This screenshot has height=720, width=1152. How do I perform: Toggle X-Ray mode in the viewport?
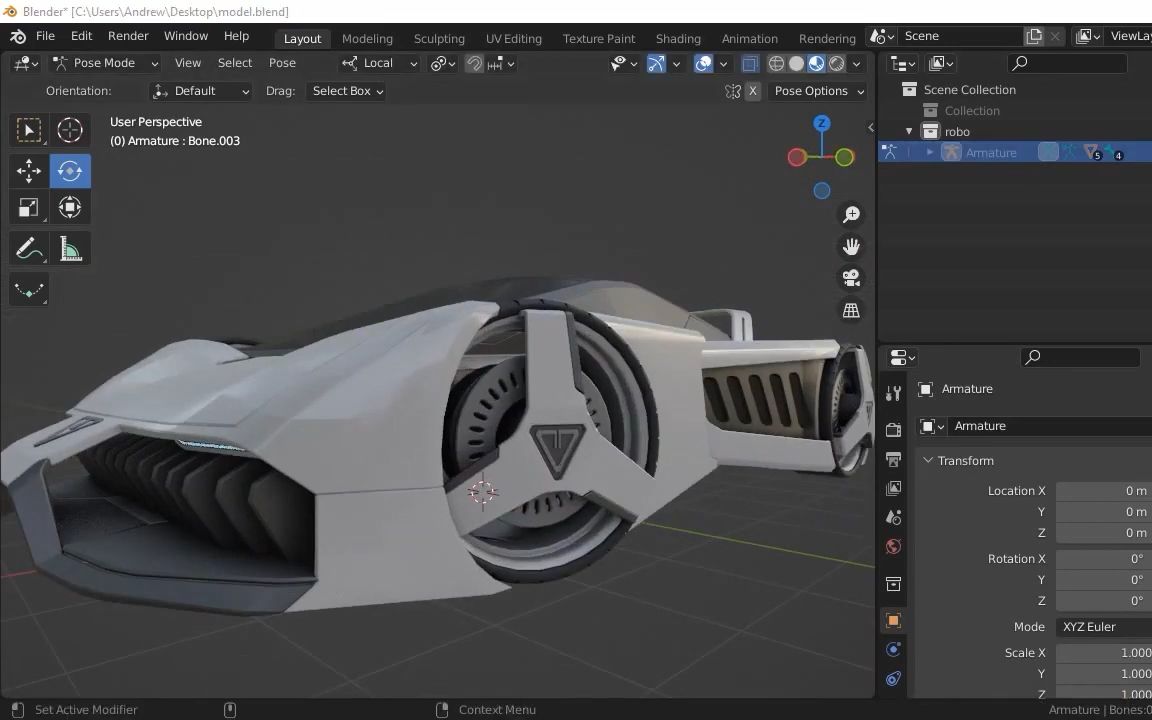tap(751, 63)
